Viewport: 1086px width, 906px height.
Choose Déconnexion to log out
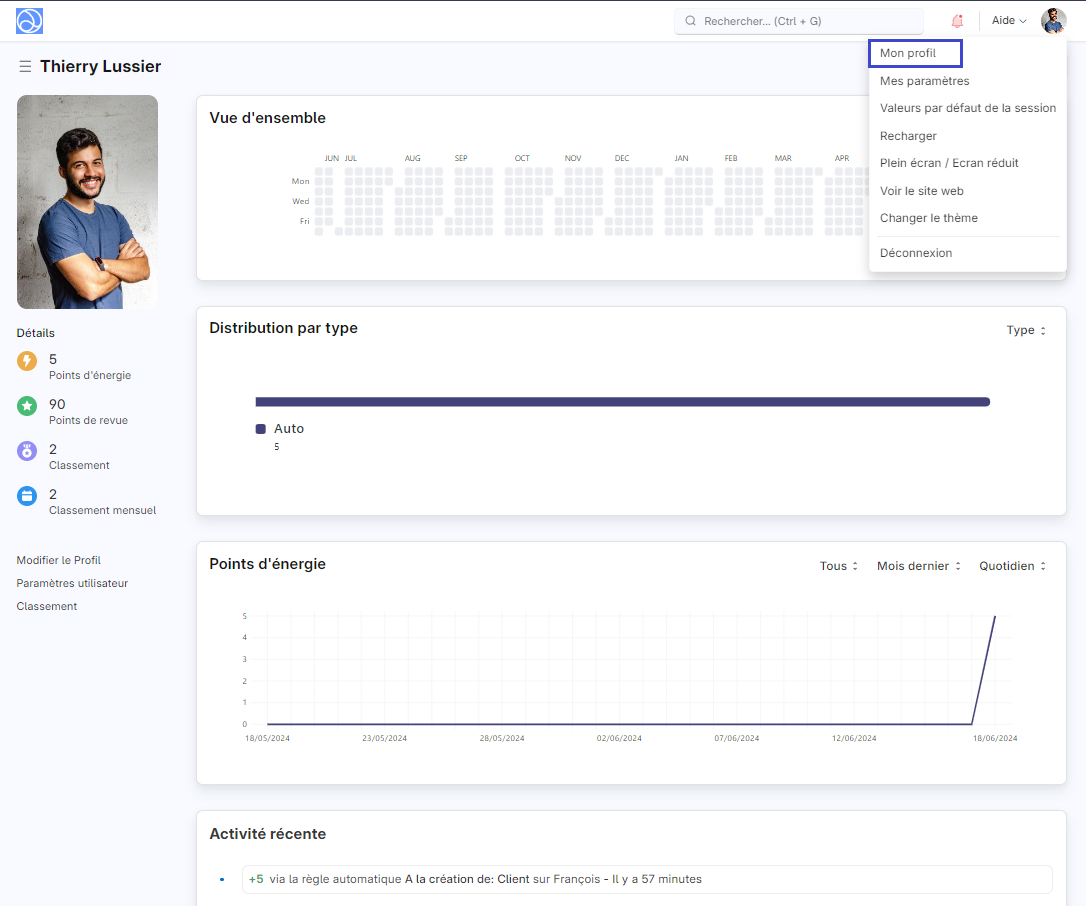pos(916,253)
